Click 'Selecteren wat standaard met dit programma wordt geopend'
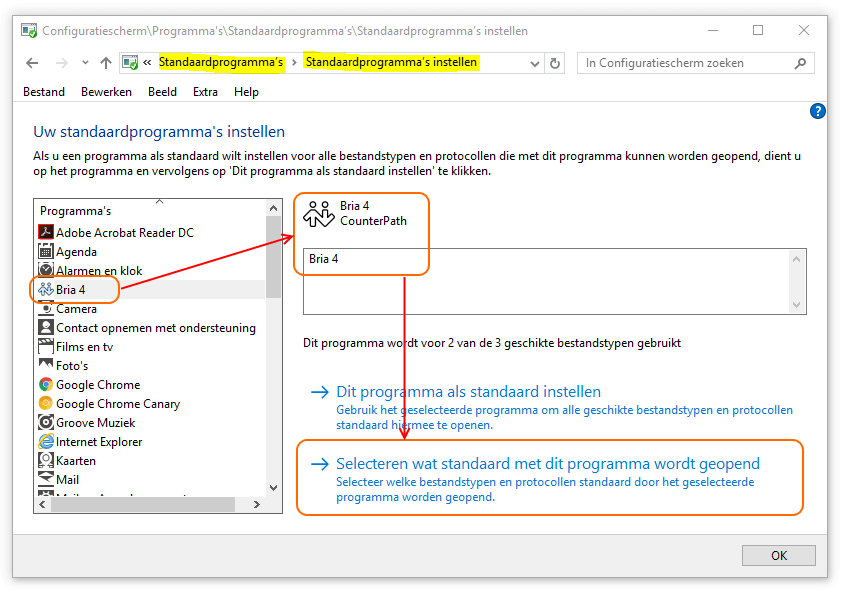Image resolution: width=853 pixels, height=599 pixels. tap(548, 464)
